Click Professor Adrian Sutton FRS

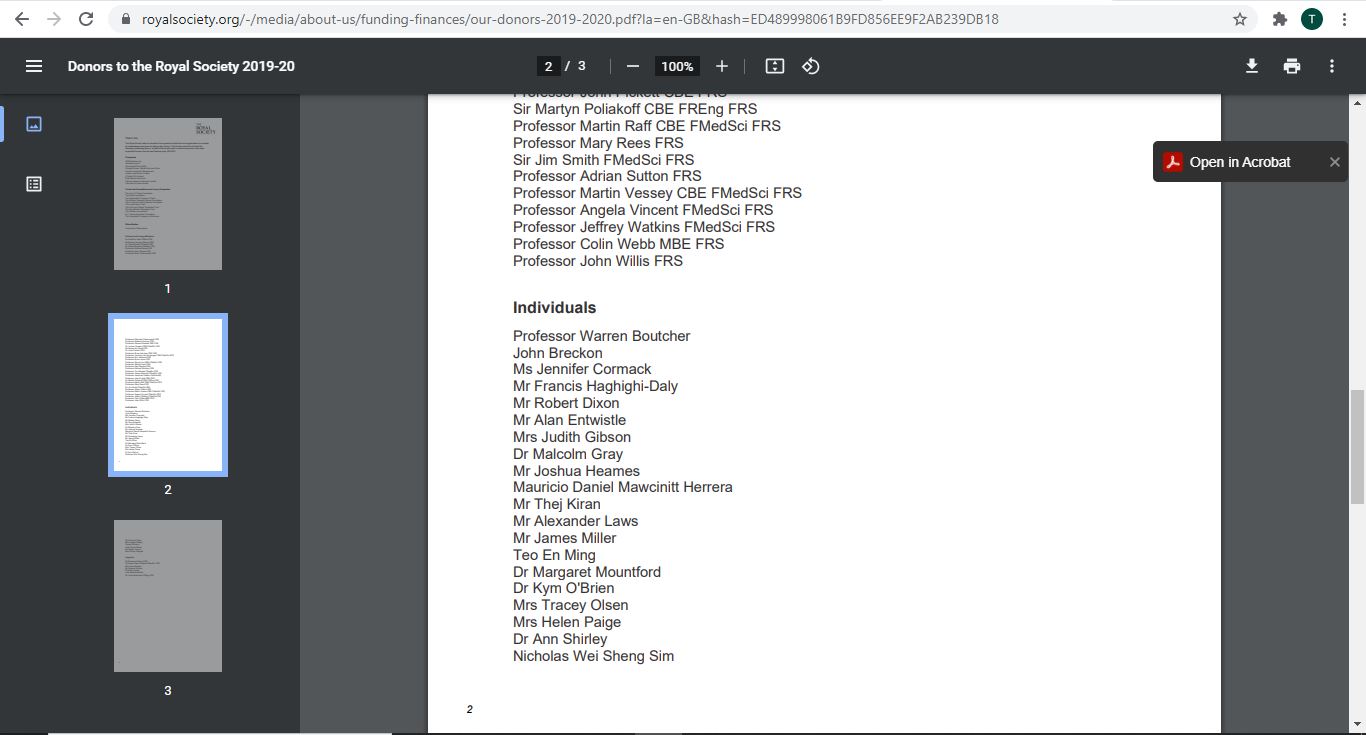607,176
